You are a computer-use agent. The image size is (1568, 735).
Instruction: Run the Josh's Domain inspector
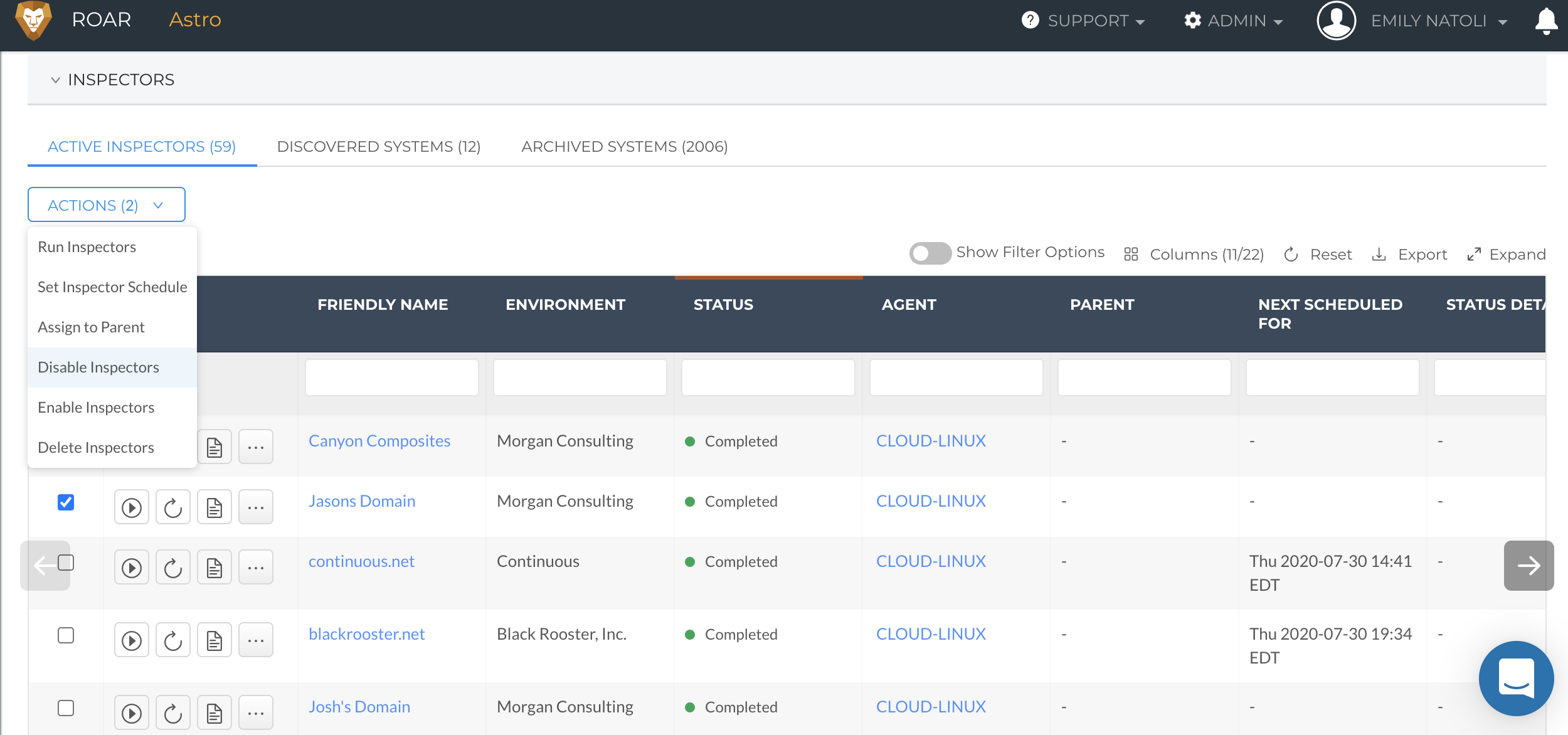point(132,713)
